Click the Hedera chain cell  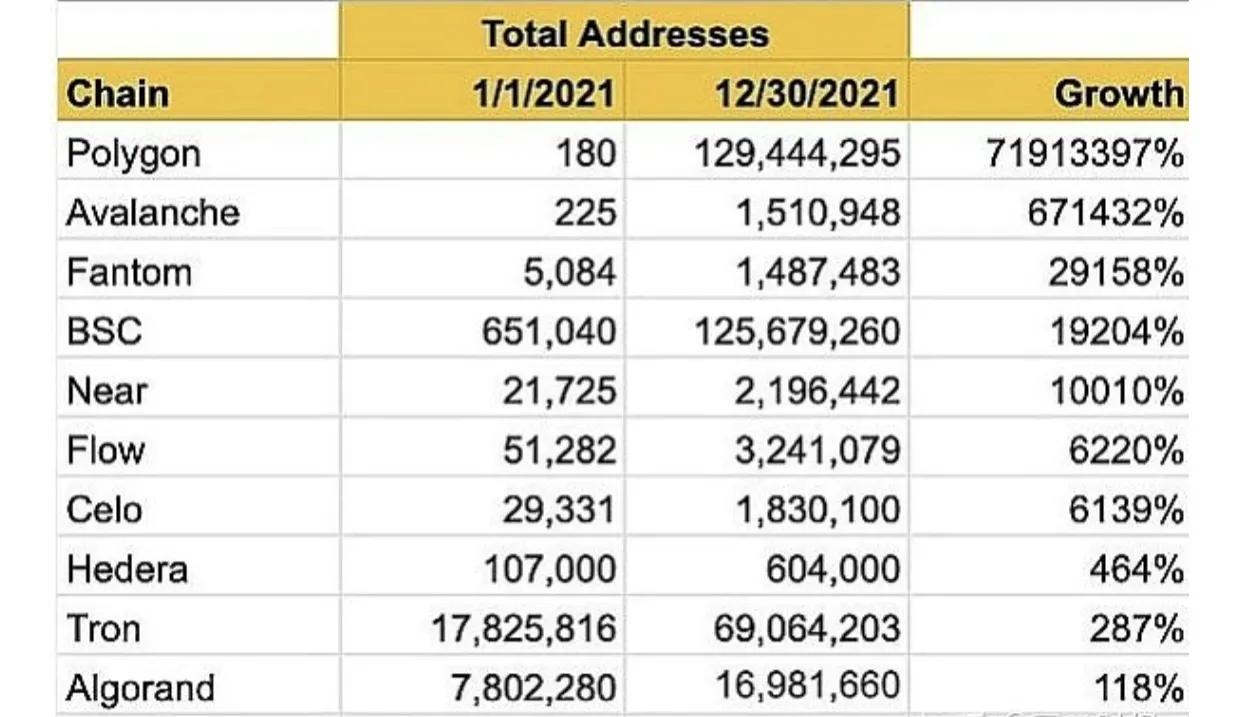[x=127, y=569]
